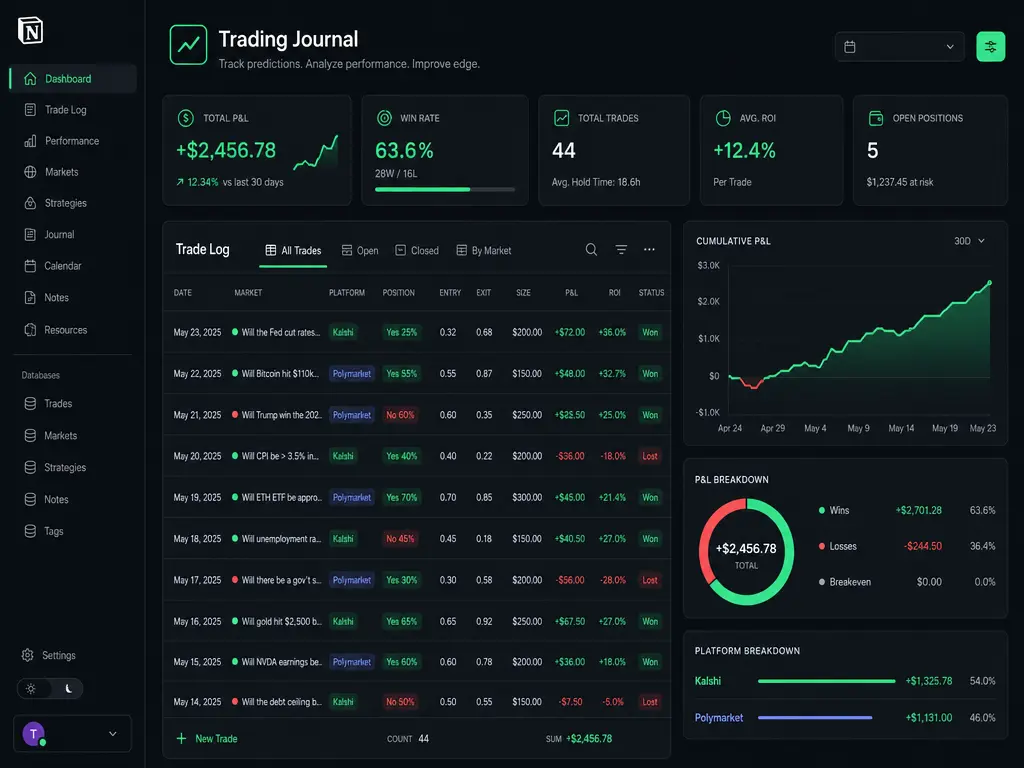Search the trade log
The image size is (1024, 768).
591,249
